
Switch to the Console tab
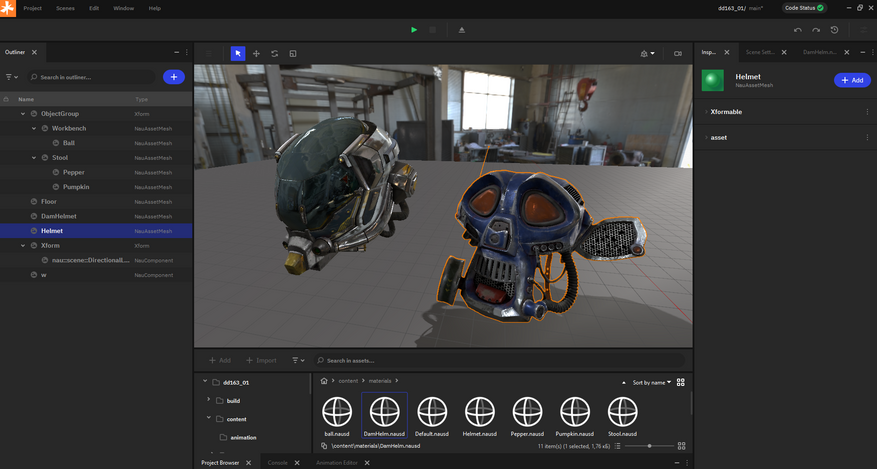click(x=277, y=463)
